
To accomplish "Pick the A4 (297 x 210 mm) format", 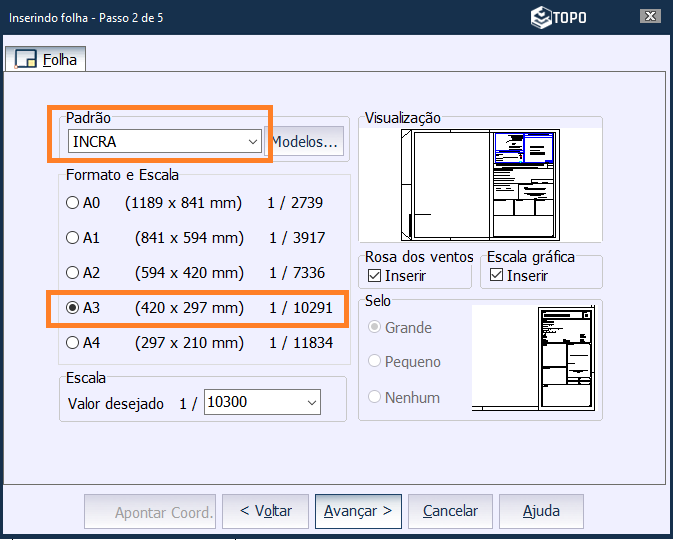I will click(72, 343).
